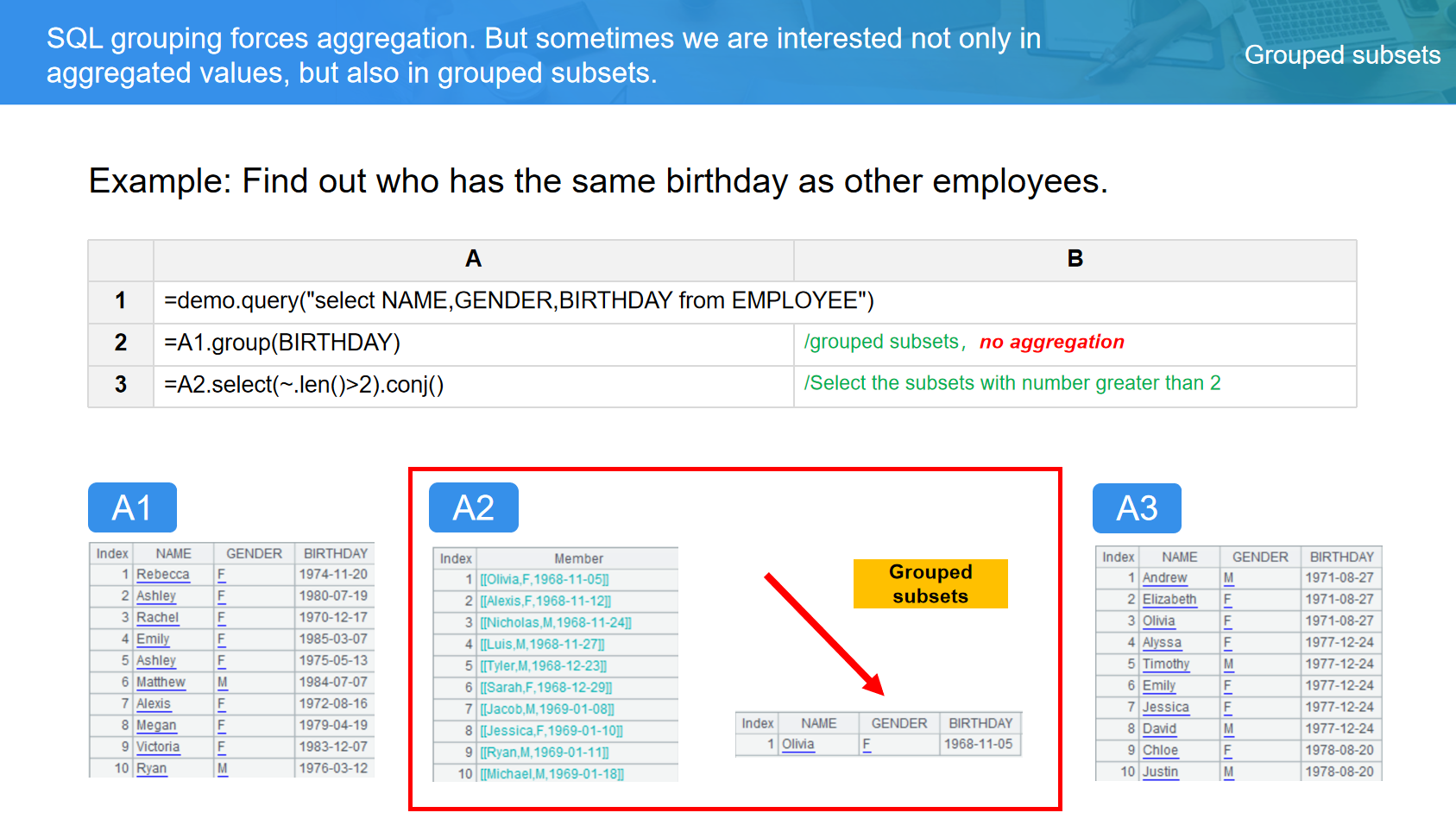Select the cell containing the demo.query formula
This screenshot has height=819, width=1456.
tap(519, 301)
